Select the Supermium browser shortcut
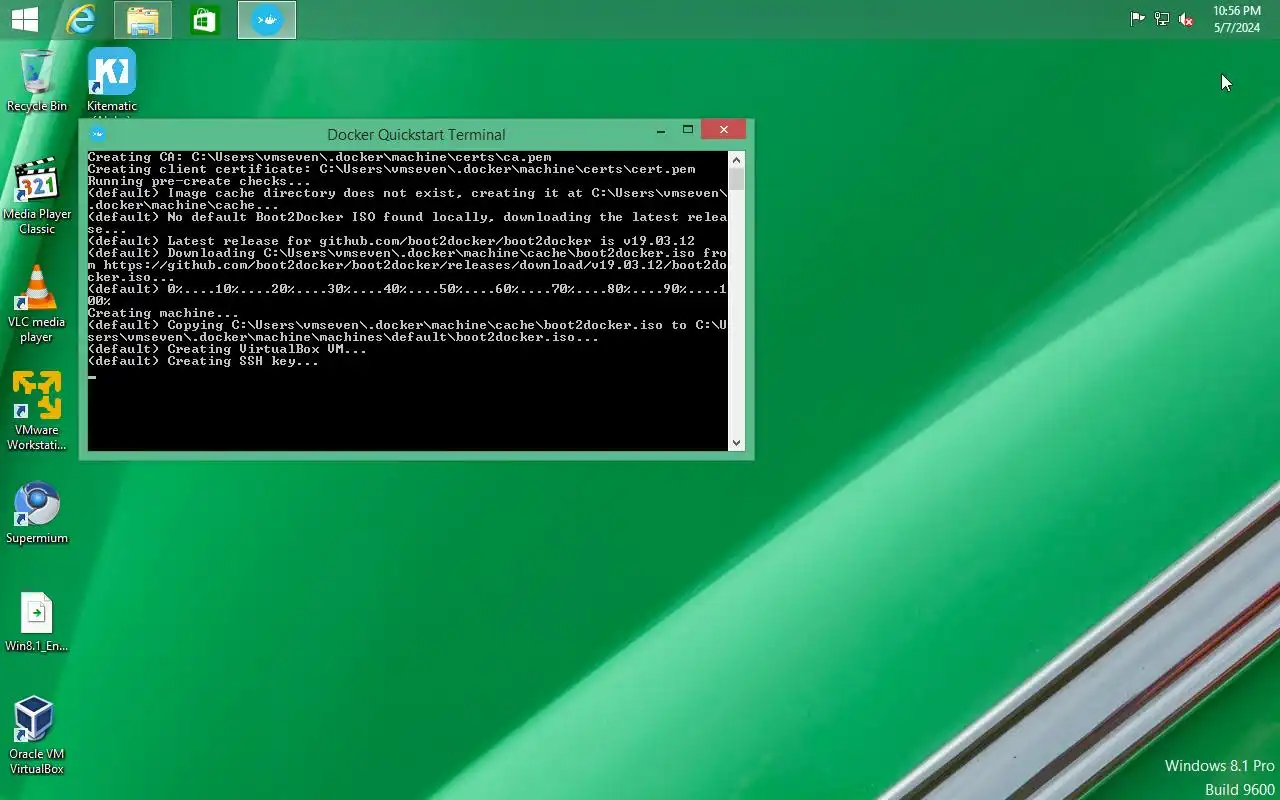 tap(37, 514)
